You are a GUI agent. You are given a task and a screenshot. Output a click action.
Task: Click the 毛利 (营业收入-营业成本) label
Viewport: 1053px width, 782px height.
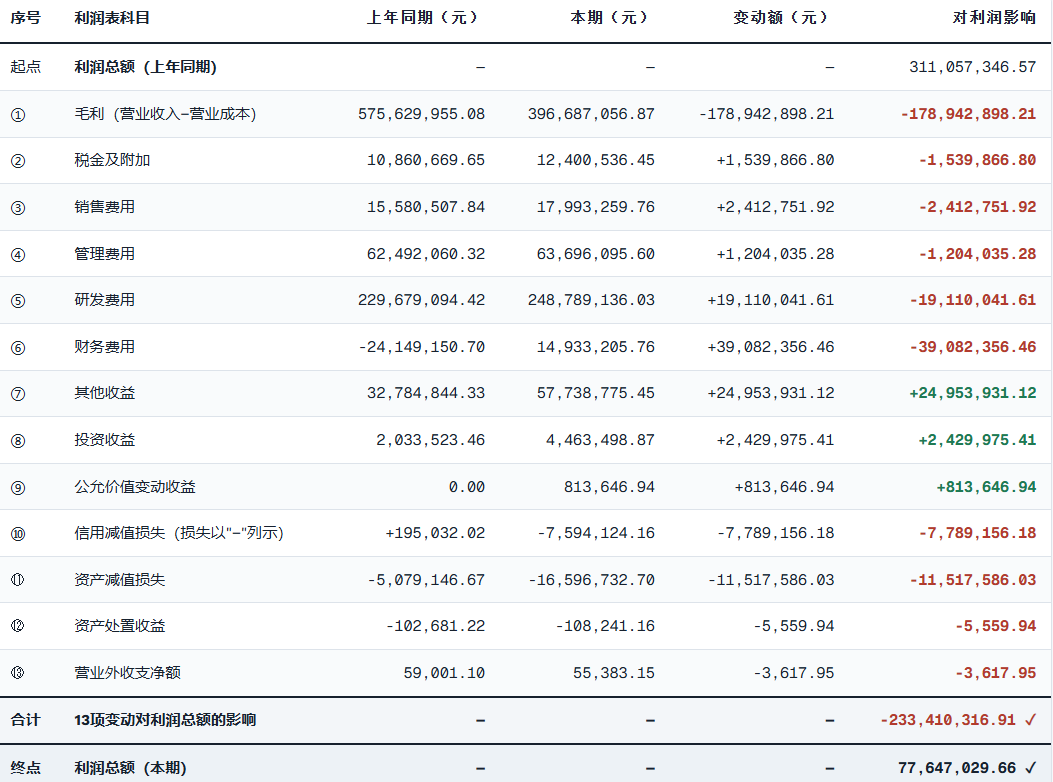pyautogui.click(x=165, y=114)
